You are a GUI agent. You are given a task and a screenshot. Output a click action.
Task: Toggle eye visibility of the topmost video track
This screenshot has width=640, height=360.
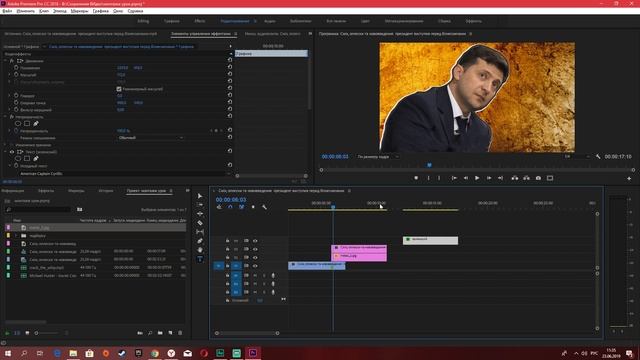tap(255, 241)
